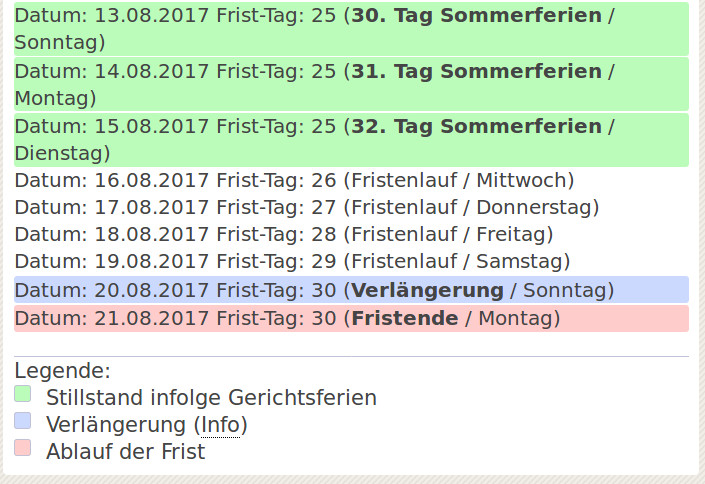This screenshot has height=484, width=705.
Task: Click the 19.08.2017 Fristenlauf Samstag entry
Action: (x=292, y=261)
